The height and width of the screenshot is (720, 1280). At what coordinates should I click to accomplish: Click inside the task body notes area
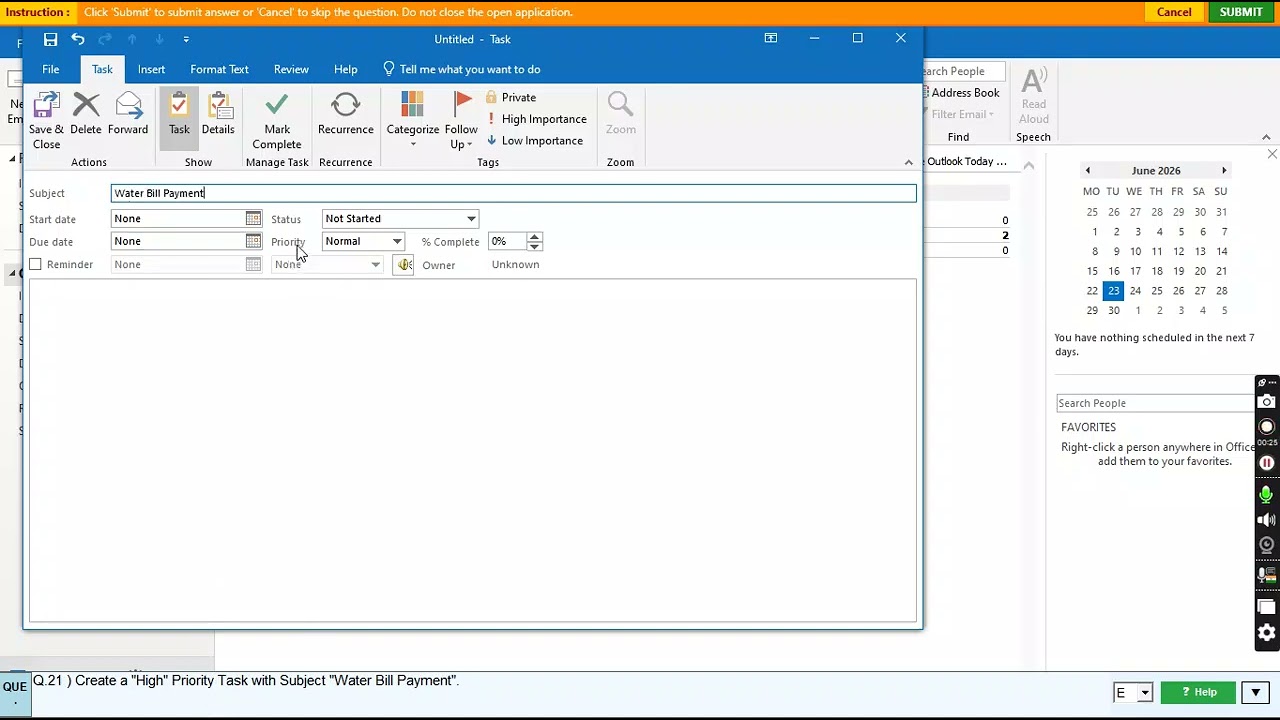[x=472, y=450]
